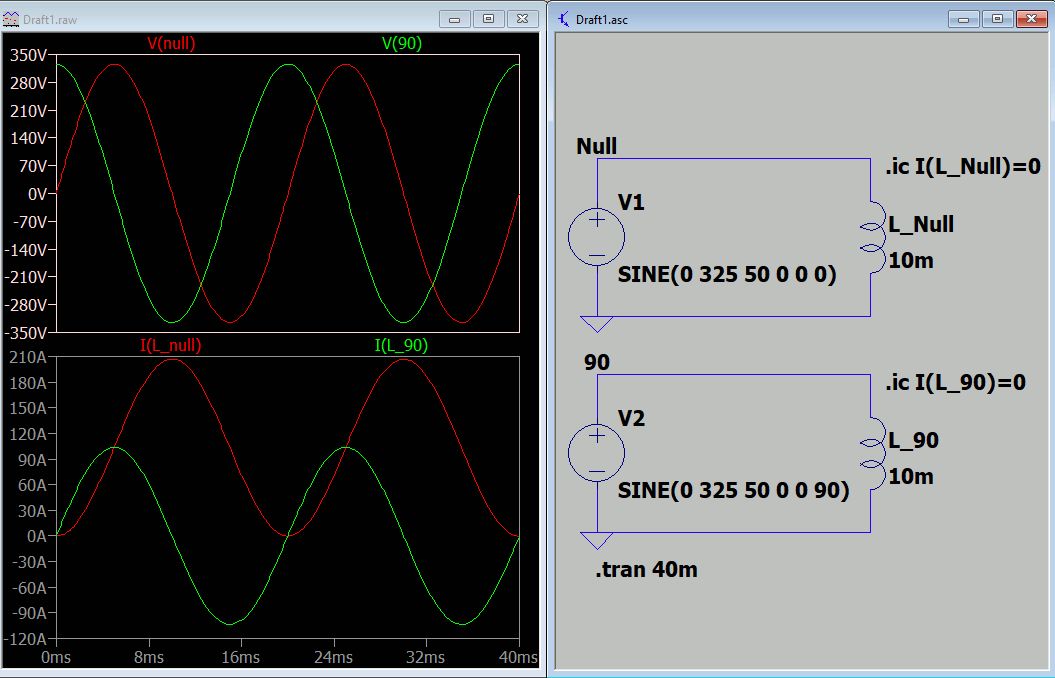Click the red V(null) trace label
1055x678 pixels.
click(x=171, y=43)
